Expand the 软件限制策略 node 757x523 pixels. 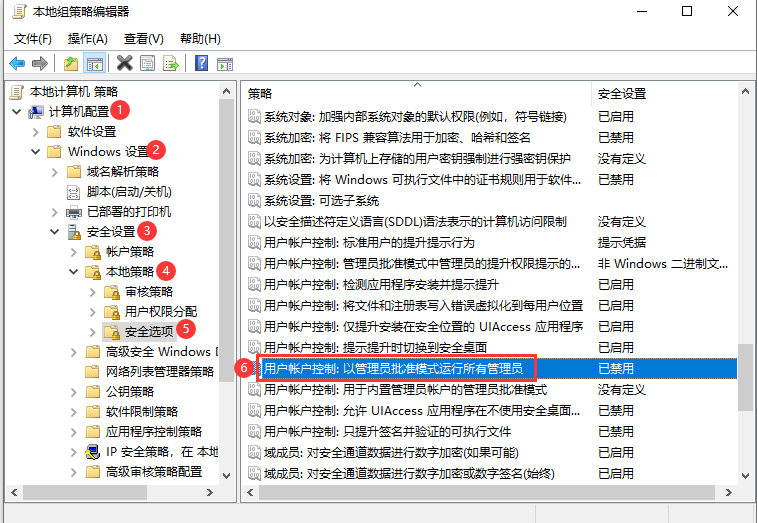pyautogui.click(x=73, y=412)
